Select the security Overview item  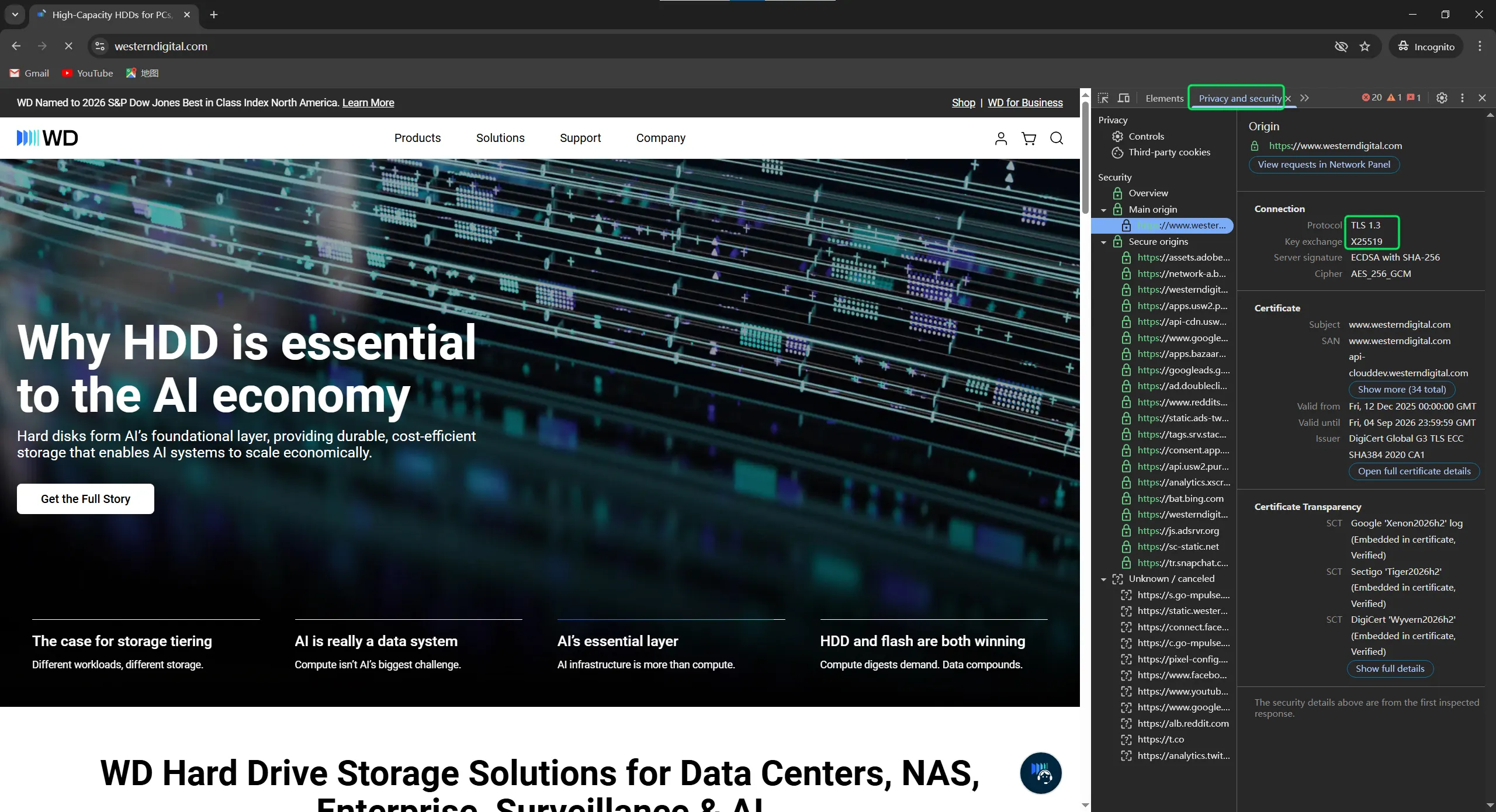(x=1148, y=193)
